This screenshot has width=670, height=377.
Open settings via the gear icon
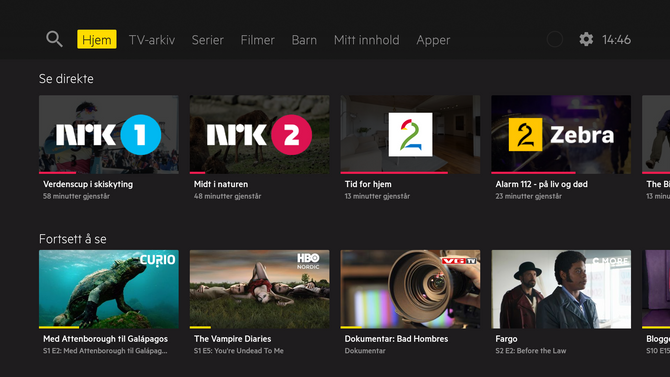coord(586,39)
